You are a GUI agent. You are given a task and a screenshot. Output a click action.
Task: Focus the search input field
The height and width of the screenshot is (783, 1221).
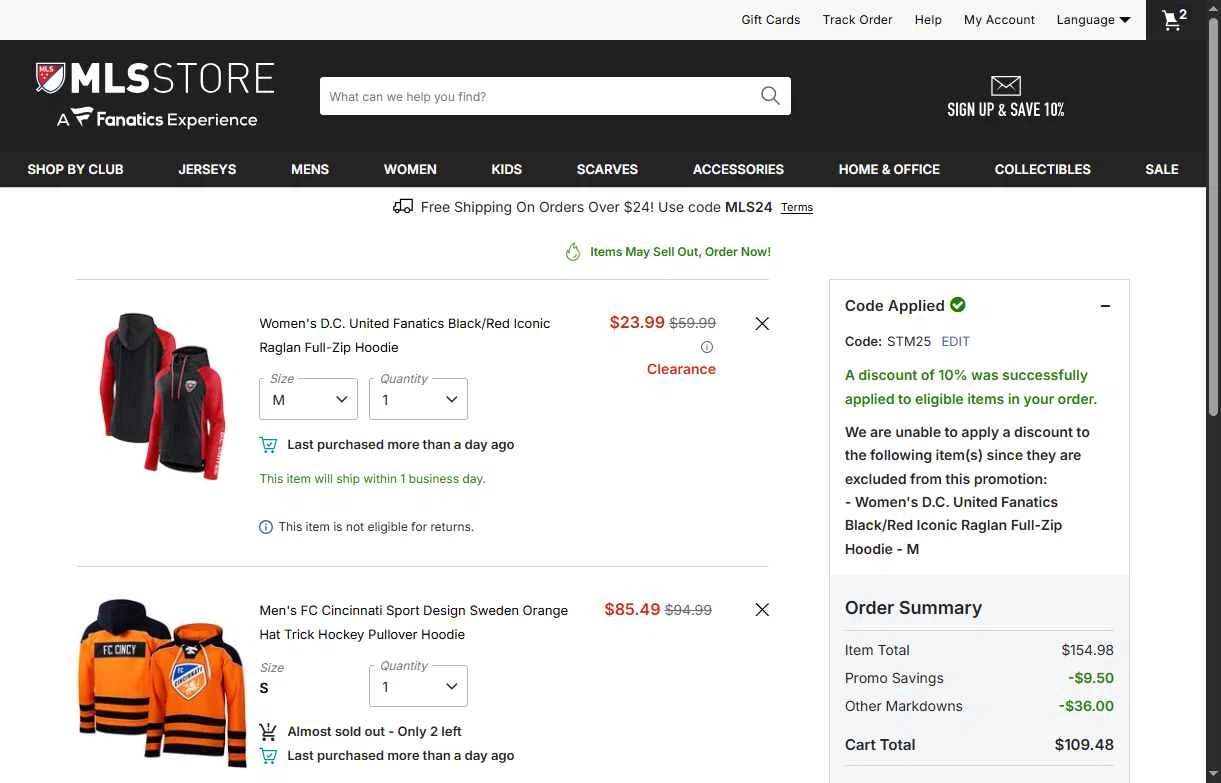click(540, 96)
